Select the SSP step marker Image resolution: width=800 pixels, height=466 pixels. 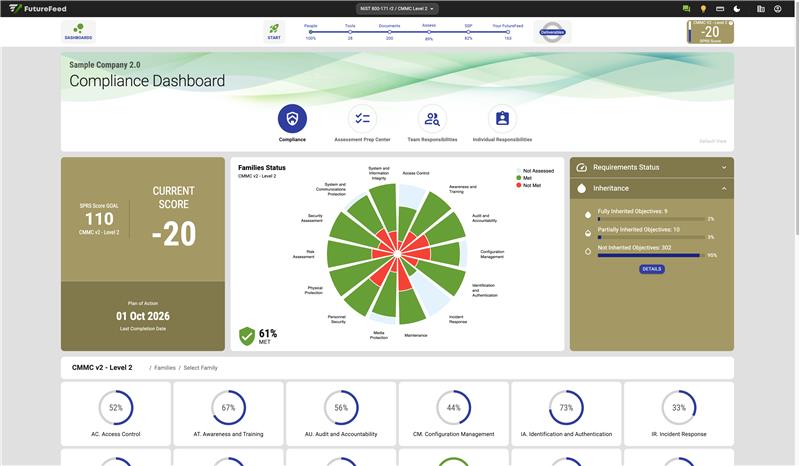(x=468, y=32)
